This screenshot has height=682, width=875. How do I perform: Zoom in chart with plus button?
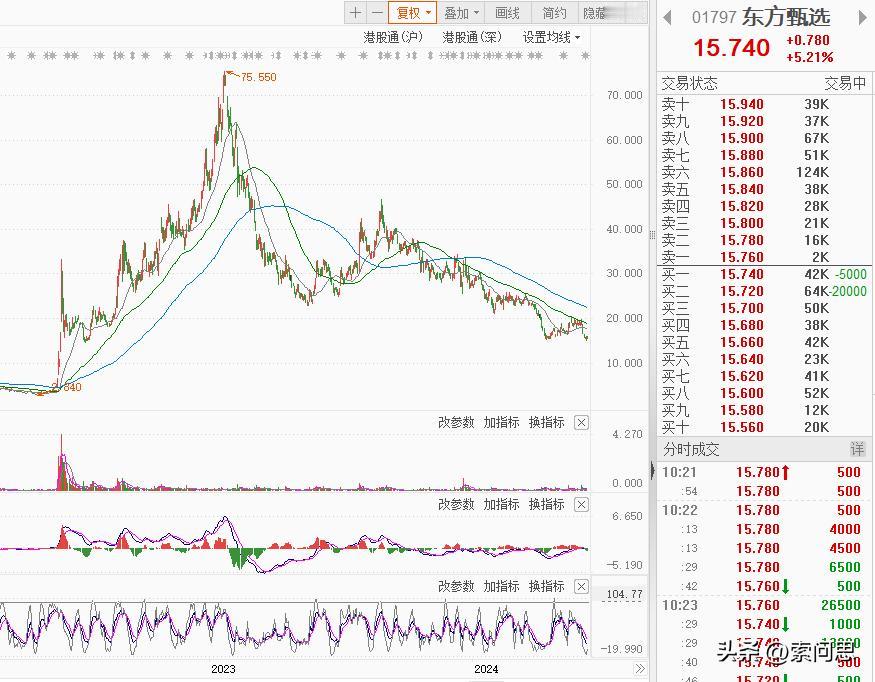tap(355, 12)
